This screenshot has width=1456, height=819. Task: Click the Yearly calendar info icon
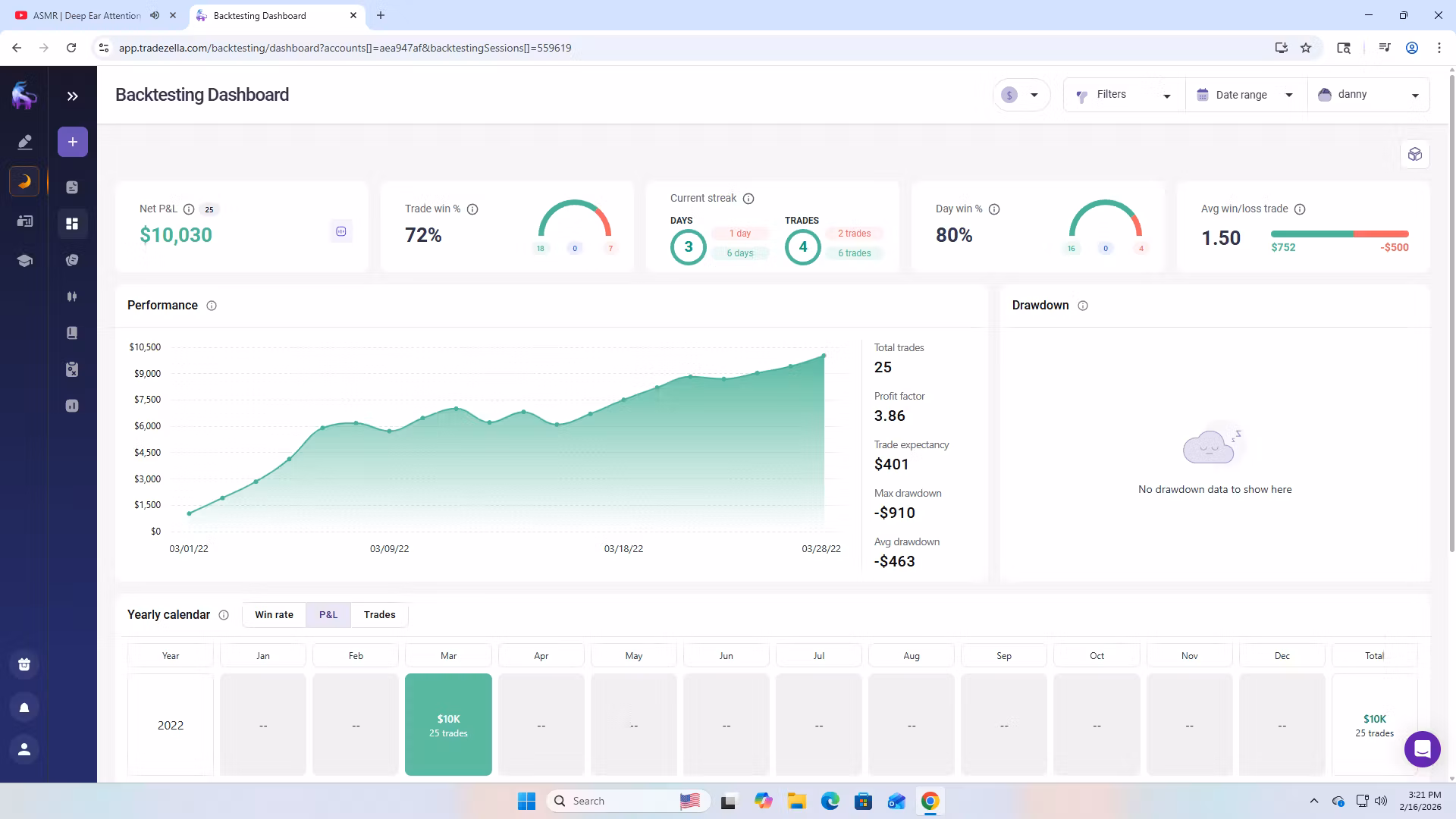click(224, 615)
